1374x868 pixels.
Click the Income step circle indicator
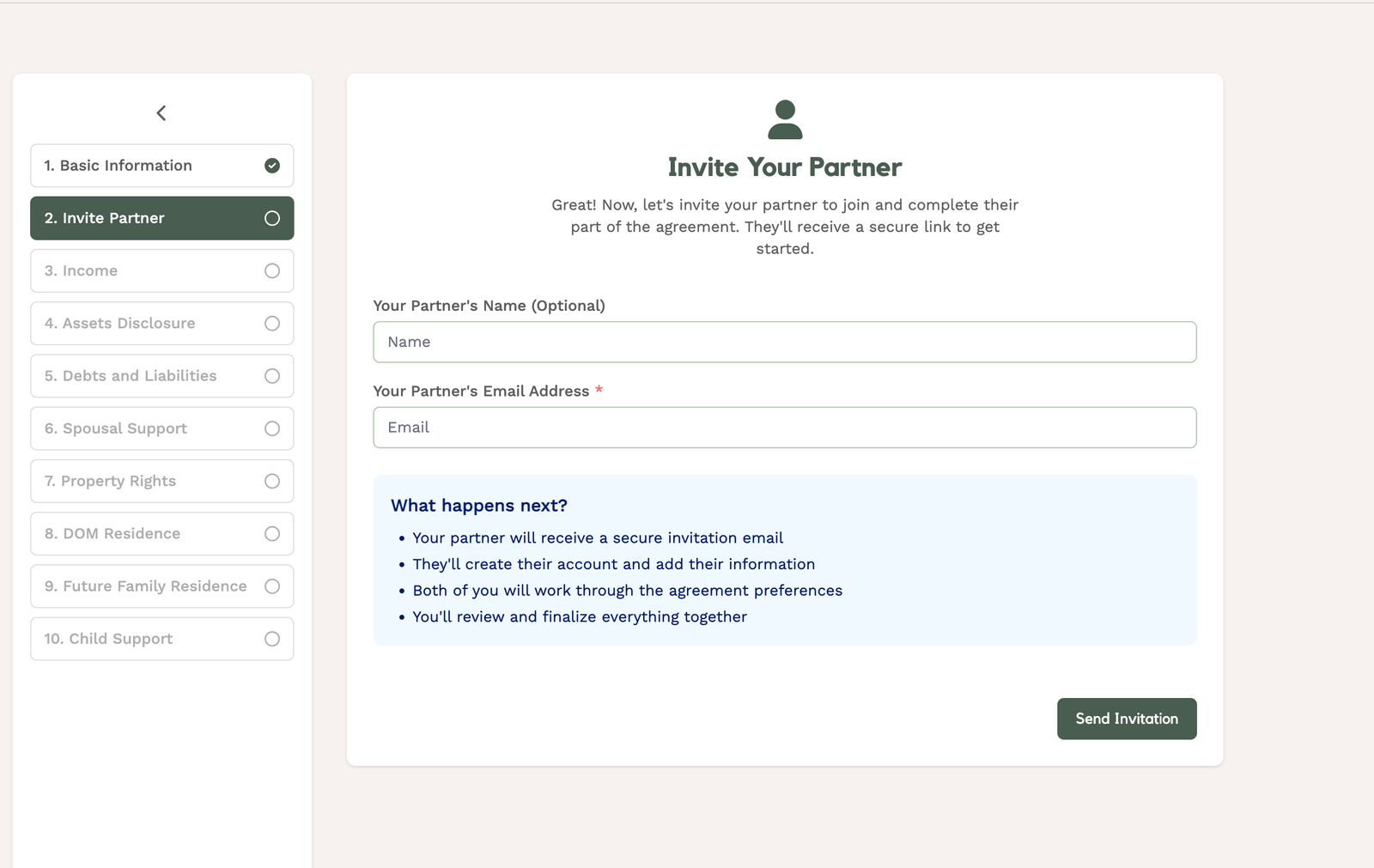272,270
